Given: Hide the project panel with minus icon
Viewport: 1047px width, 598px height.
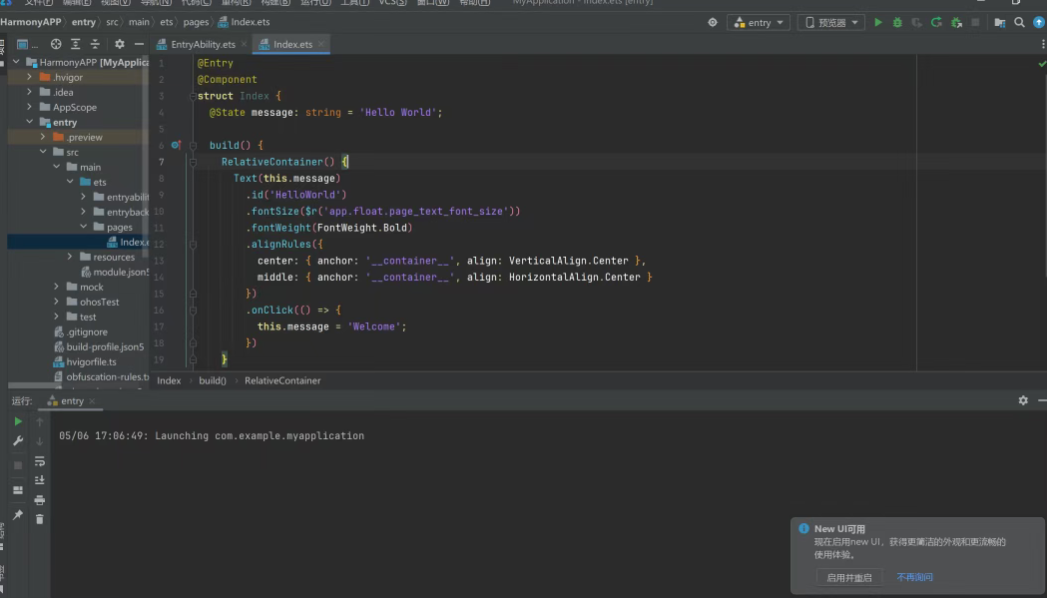Looking at the screenshot, I should [139, 44].
